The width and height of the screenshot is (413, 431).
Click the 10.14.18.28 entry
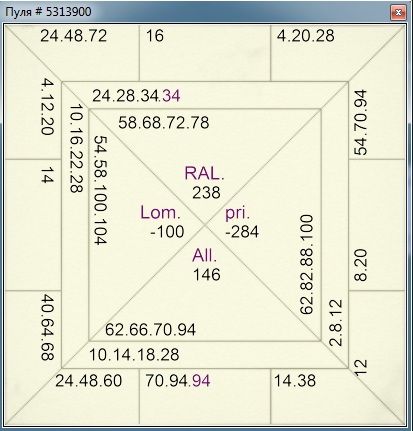[x=134, y=355]
